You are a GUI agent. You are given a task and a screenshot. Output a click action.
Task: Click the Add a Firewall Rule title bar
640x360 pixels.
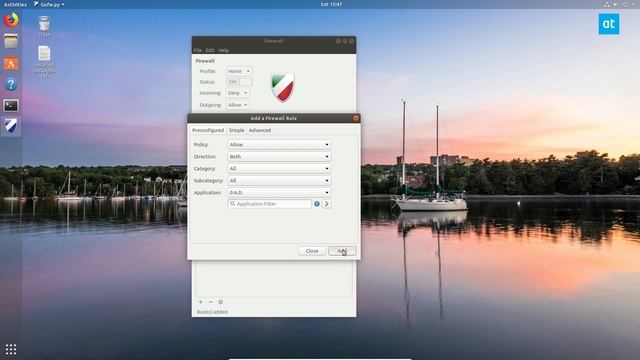click(x=273, y=118)
